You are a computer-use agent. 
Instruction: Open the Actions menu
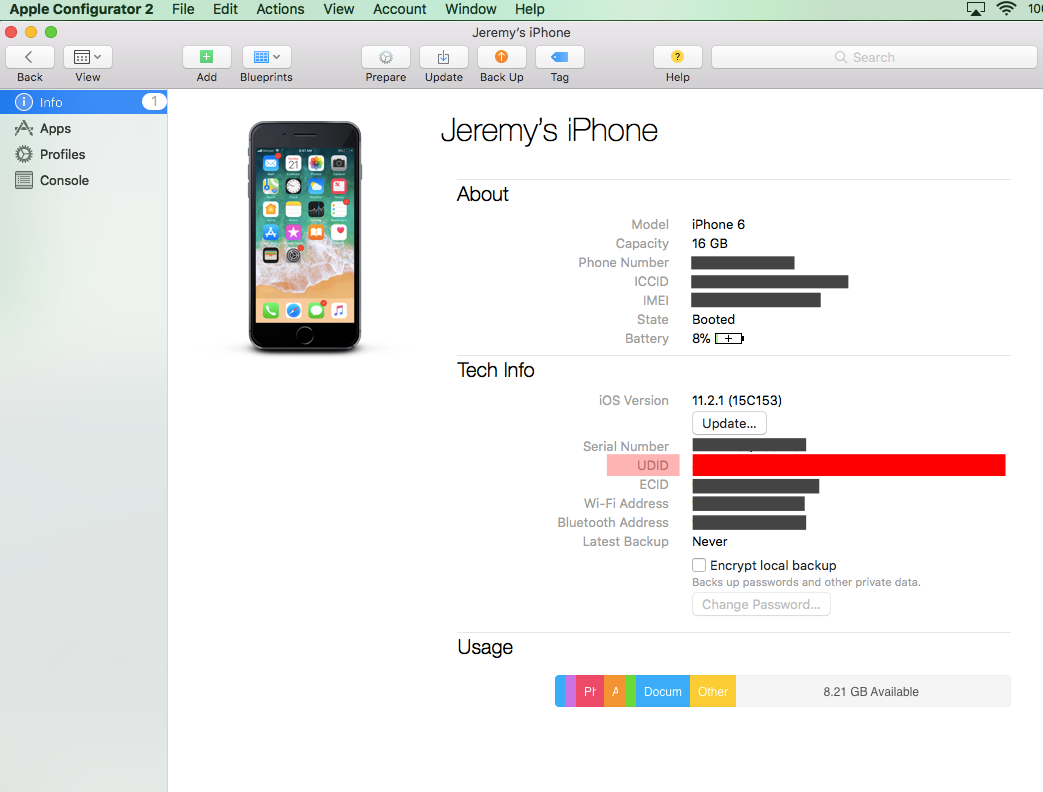tap(280, 9)
